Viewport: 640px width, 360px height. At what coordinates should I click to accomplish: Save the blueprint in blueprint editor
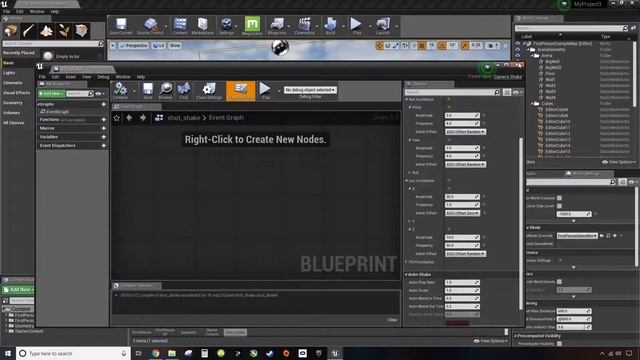(x=148, y=91)
